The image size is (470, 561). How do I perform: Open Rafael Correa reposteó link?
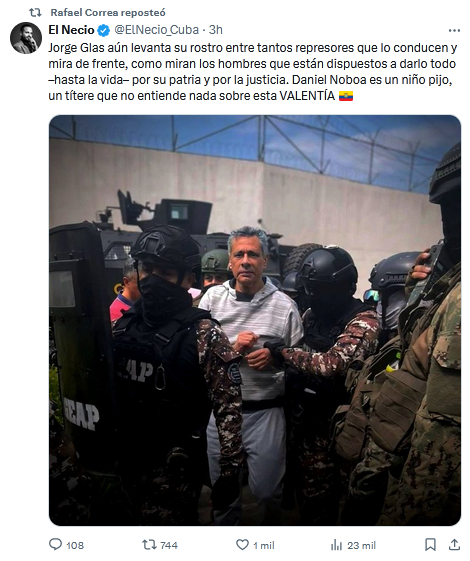point(108,13)
